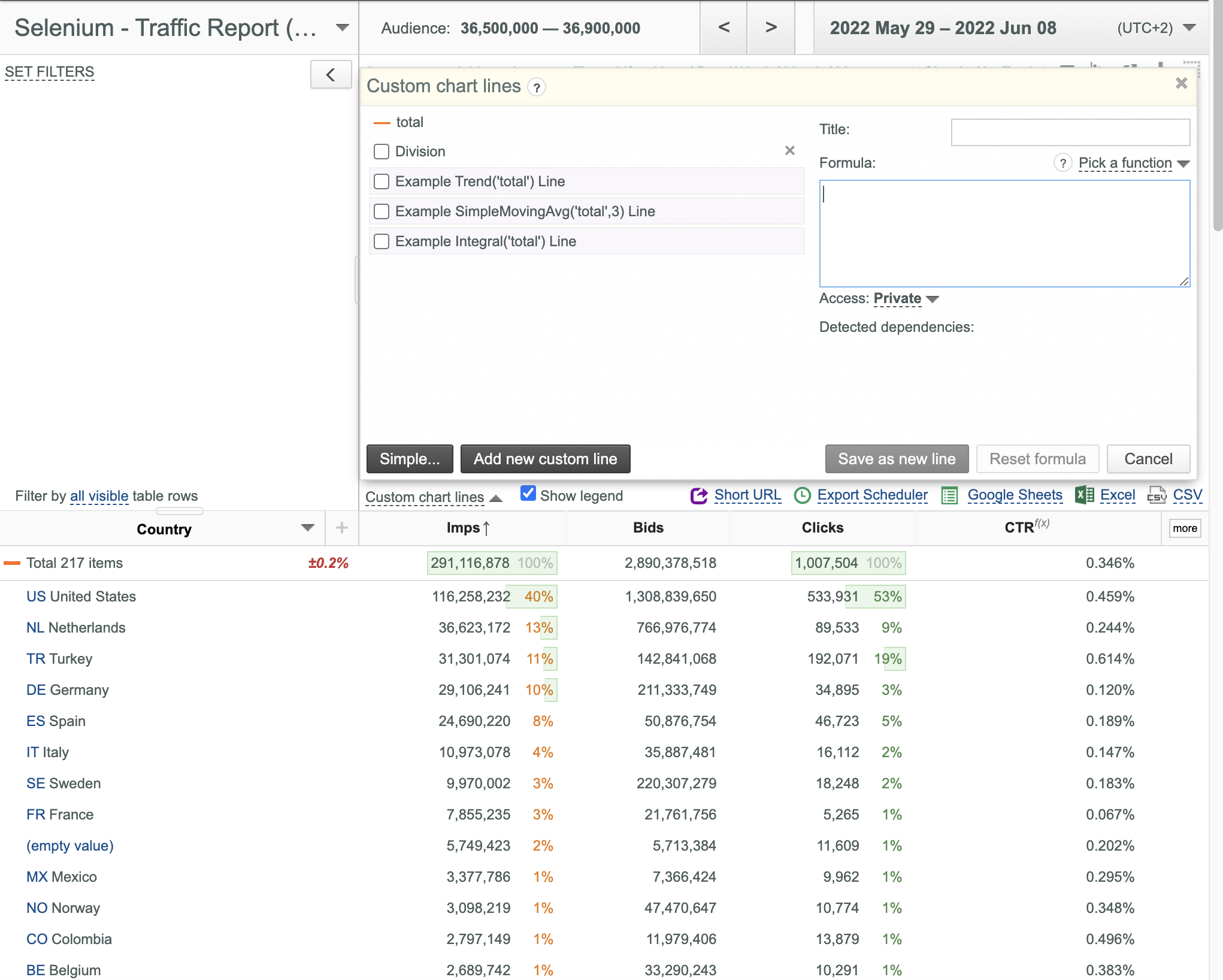Add a column with plus icon

341,528
